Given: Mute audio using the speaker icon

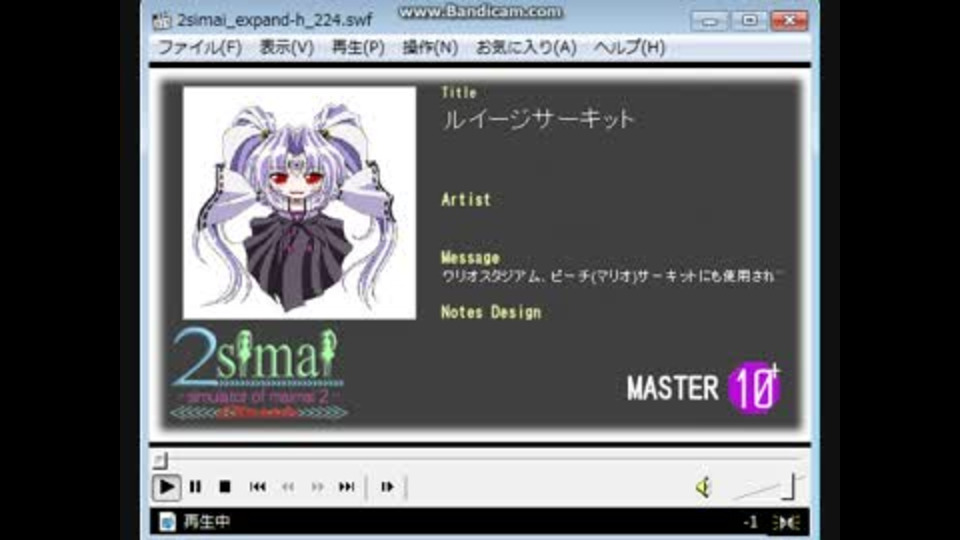Looking at the screenshot, I should click(x=703, y=487).
